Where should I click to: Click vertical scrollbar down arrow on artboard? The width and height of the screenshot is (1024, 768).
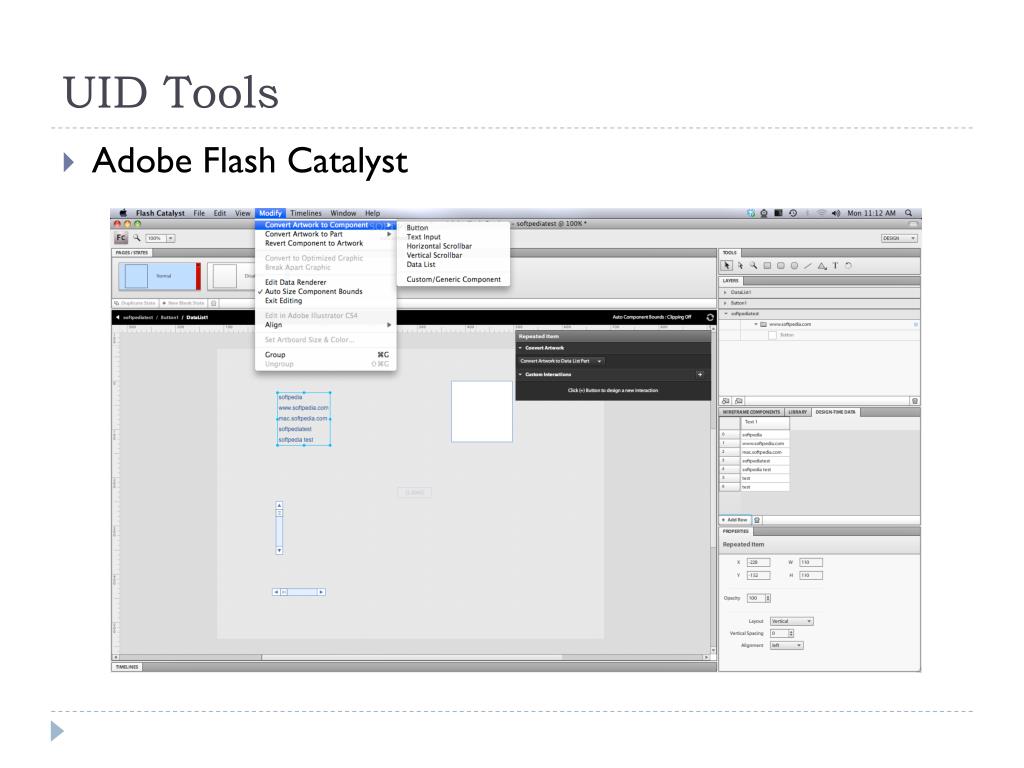click(x=280, y=551)
